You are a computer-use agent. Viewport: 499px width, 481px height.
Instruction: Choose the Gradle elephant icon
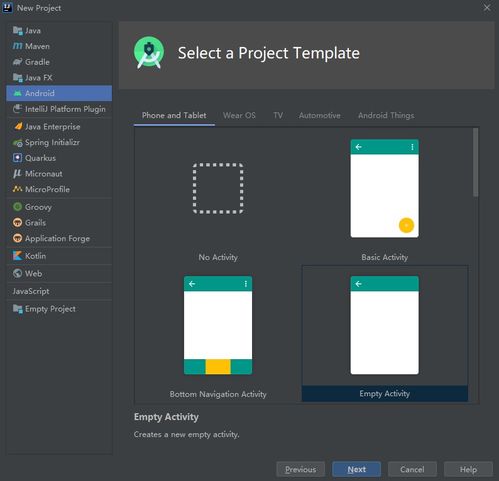coord(17,62)
